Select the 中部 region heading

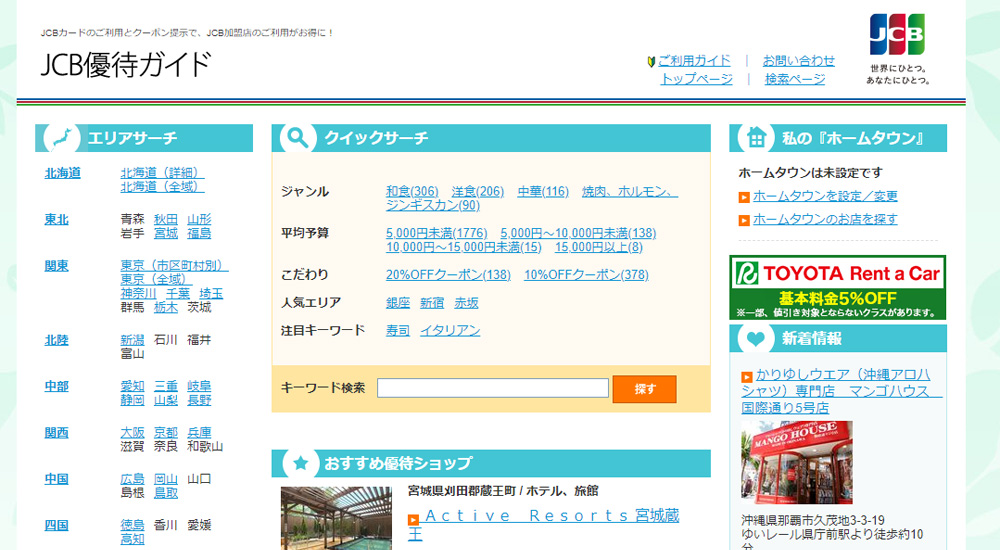[x=56, y=386]
